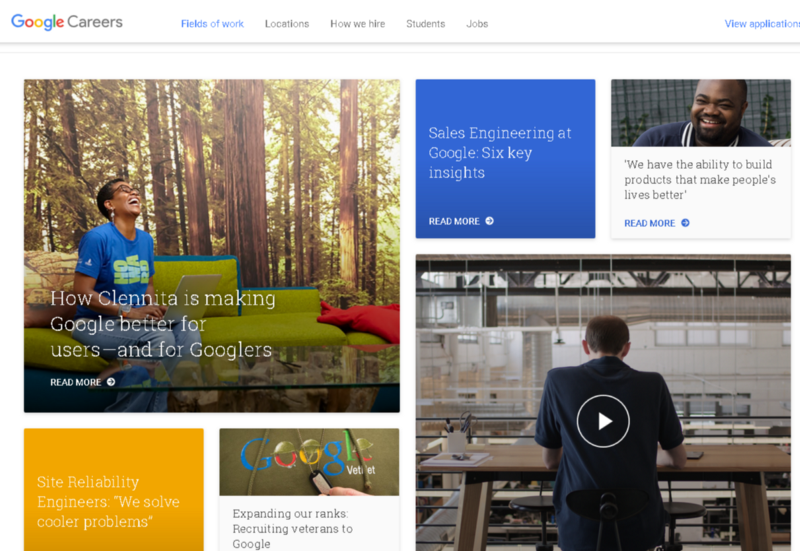Click Google VetNet image thumbnail
800x551 pixels.
click(x=309, y=462)
